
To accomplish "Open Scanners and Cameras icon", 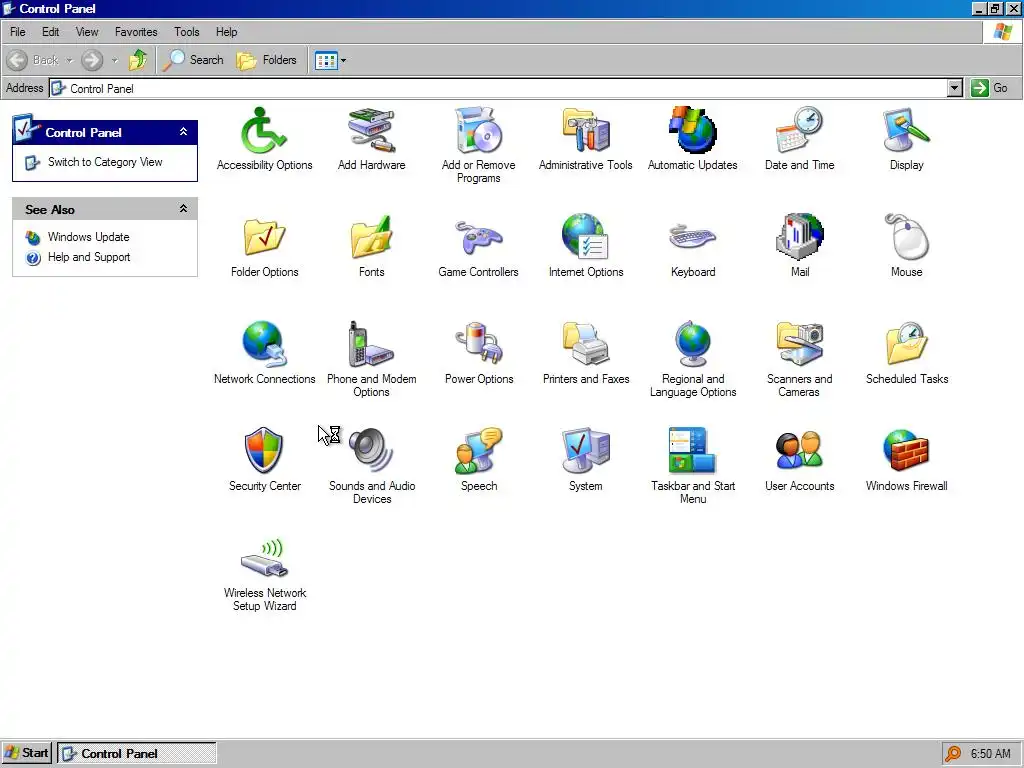I will (x=799, y=344).
